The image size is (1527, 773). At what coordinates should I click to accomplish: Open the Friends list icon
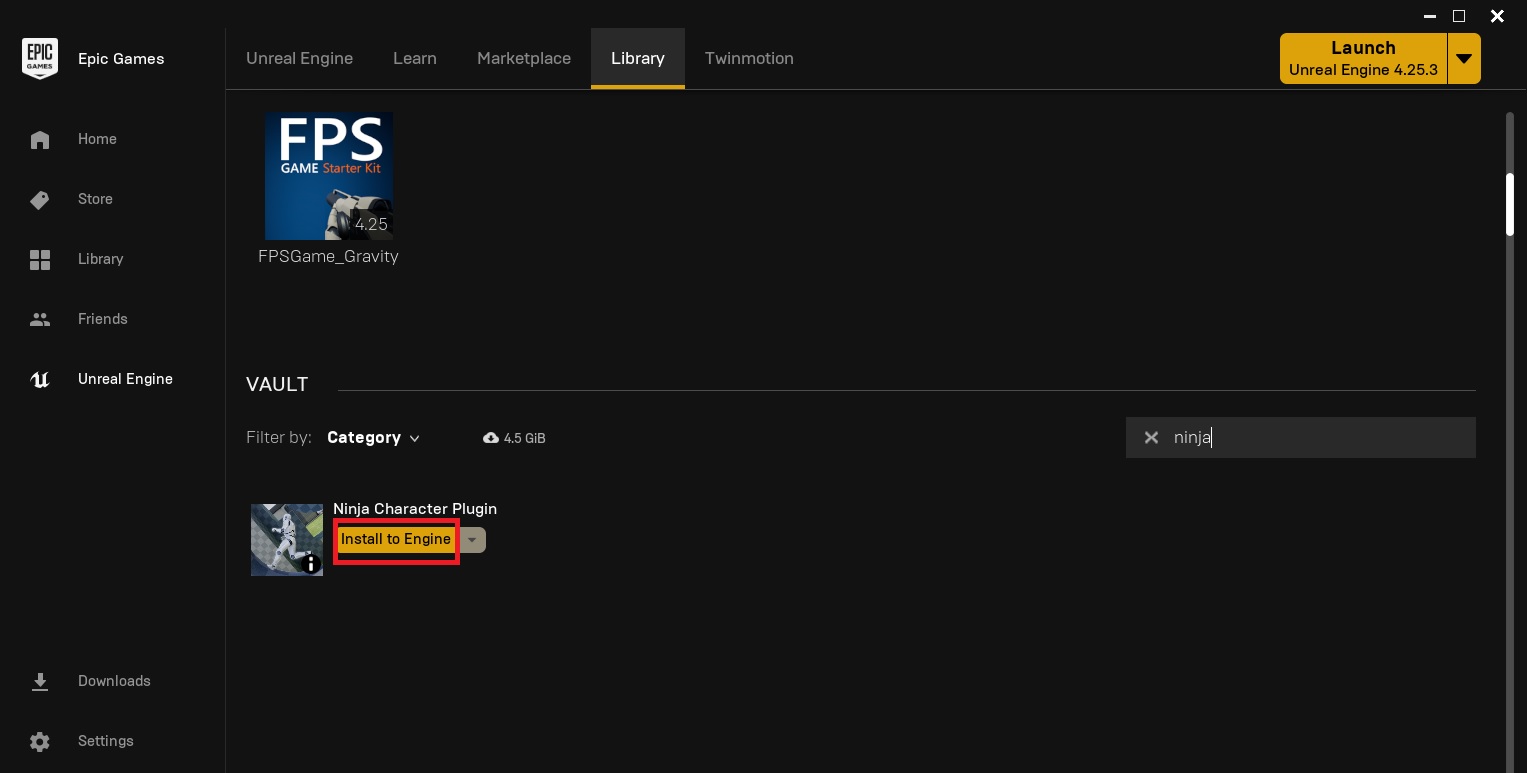[x=40, y=320]
